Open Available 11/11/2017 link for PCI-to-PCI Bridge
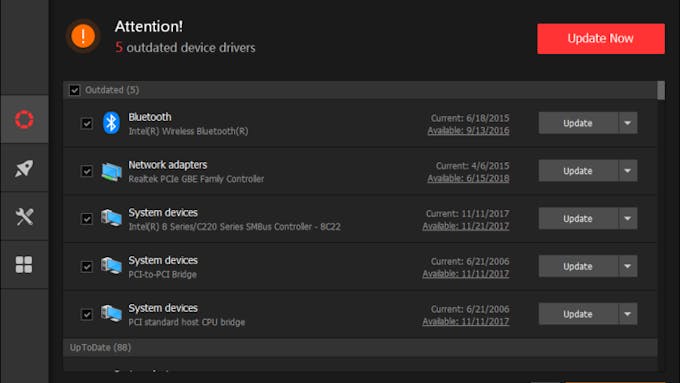 (466, 274)
